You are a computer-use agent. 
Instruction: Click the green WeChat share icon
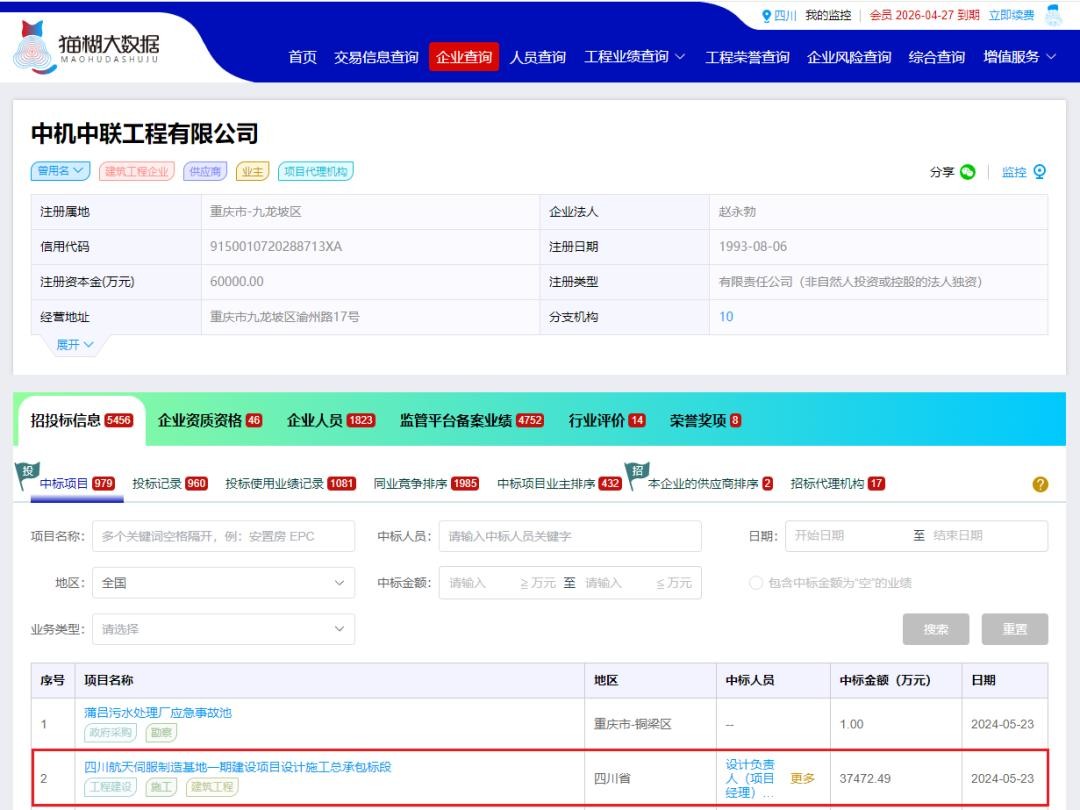[x=967, y=172]
